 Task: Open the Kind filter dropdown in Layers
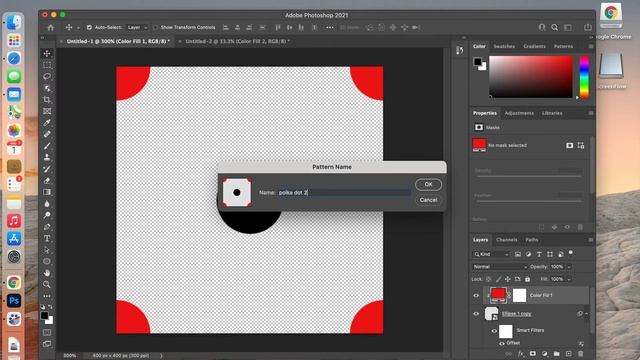click(x=491, y=254)
